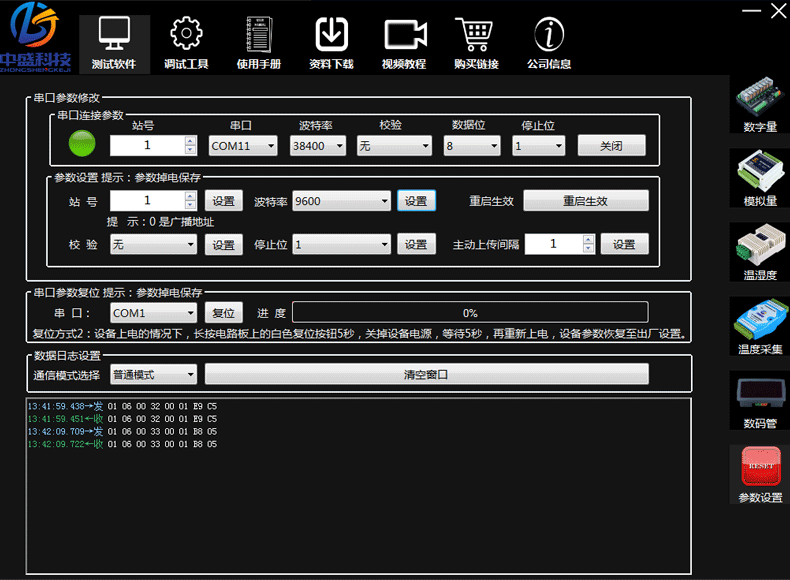Select the 数码管 device in sidebar

click(760, 401)
